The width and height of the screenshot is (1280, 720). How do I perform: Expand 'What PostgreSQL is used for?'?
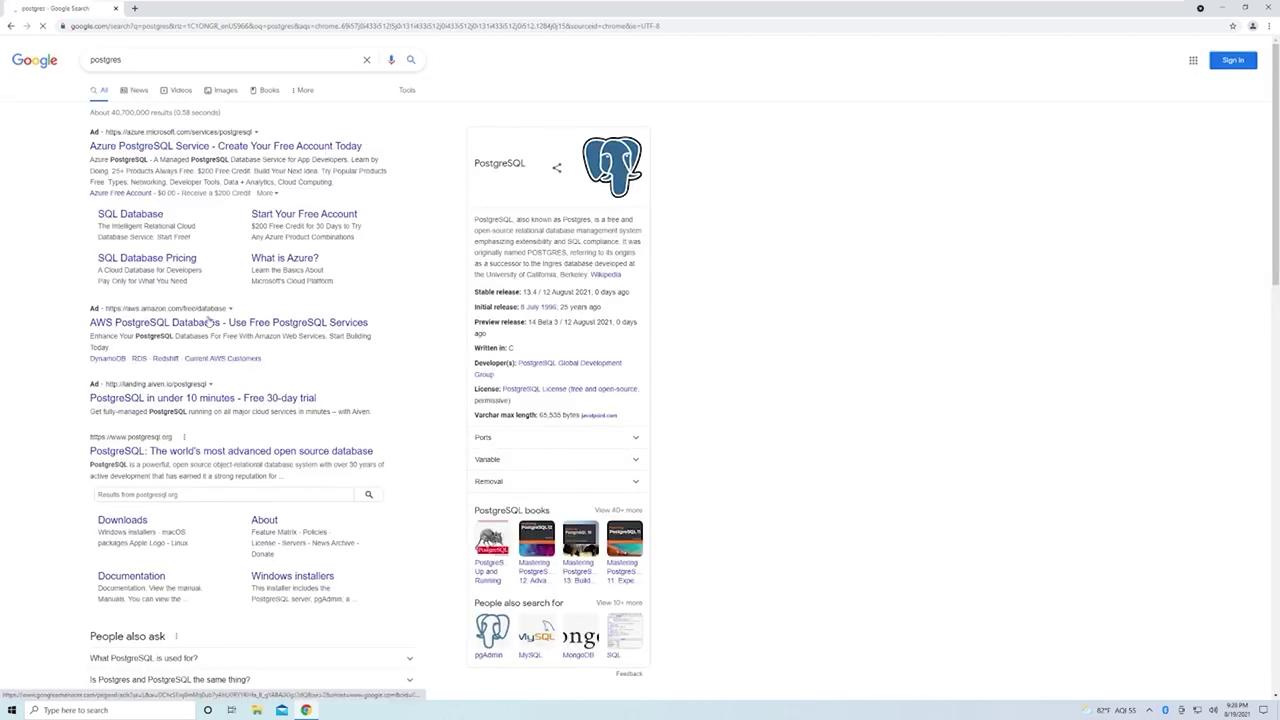point(252,658)
